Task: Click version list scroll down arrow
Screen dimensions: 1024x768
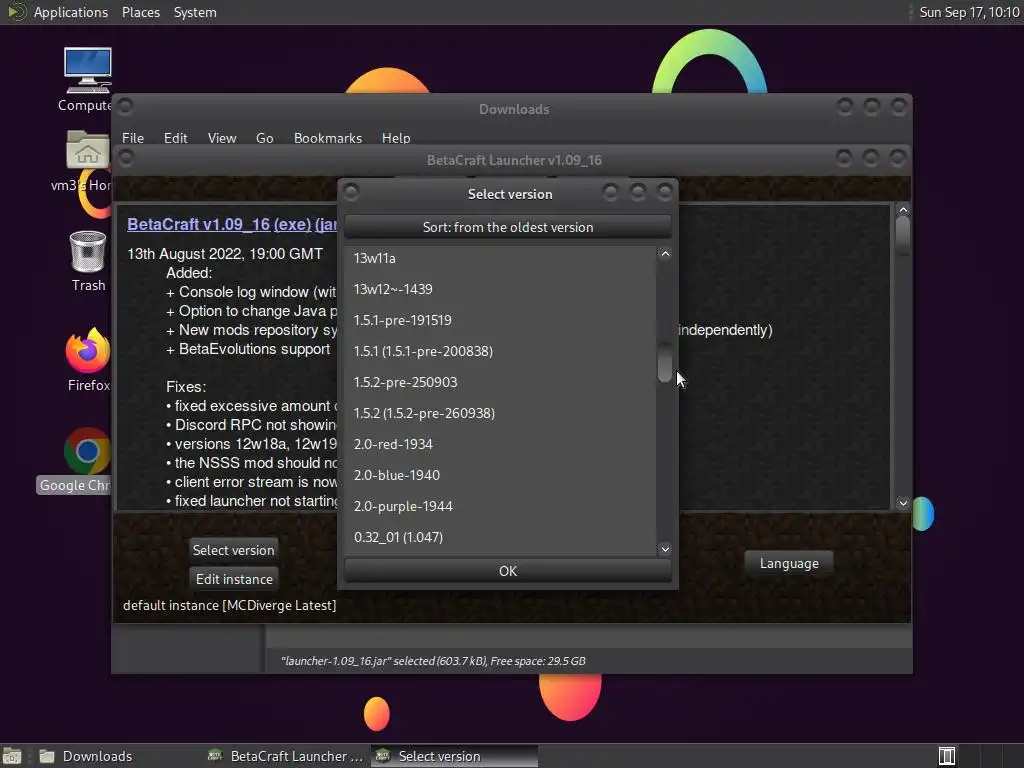Action: [x=665, y=549]
